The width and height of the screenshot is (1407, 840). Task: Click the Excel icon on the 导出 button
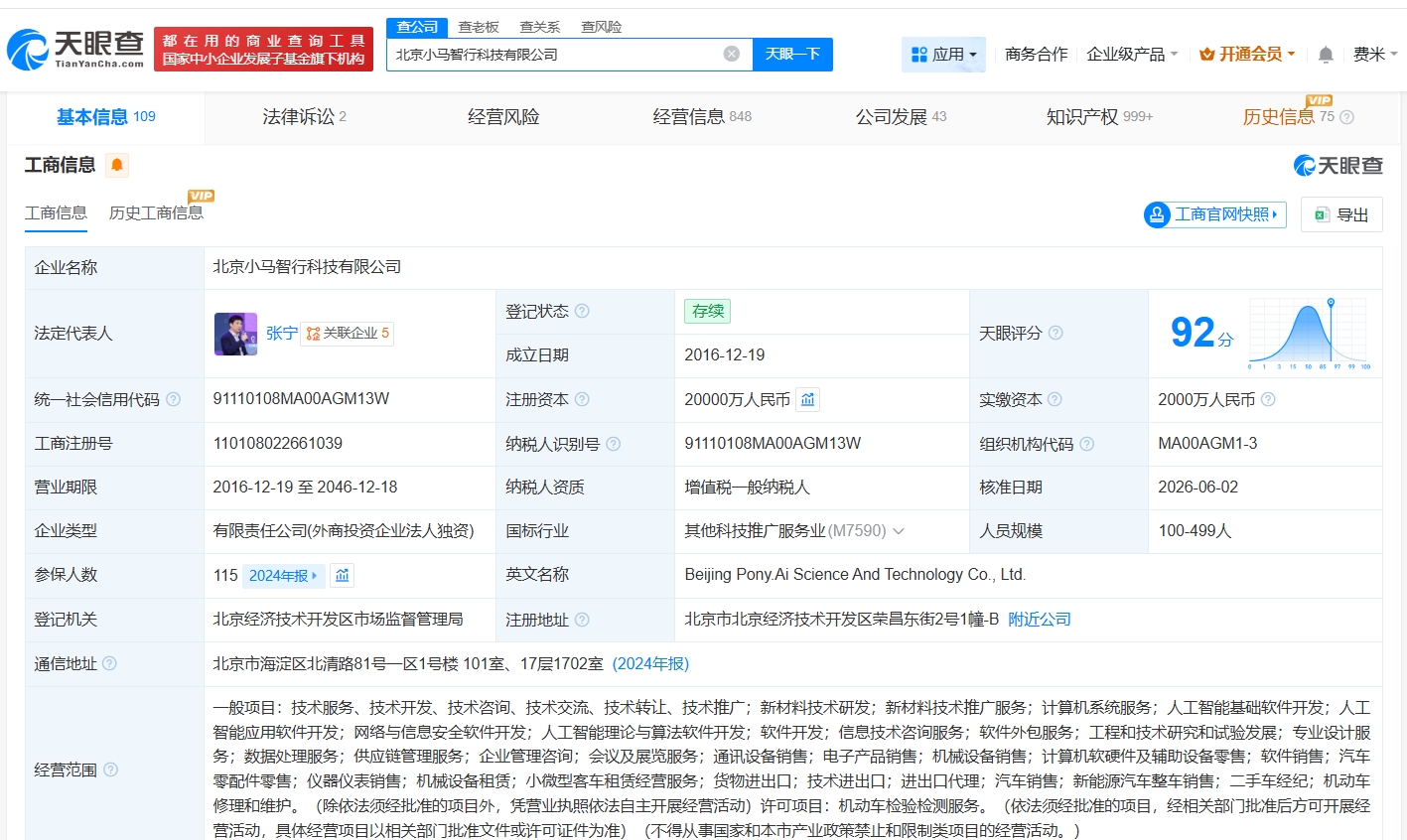pyautogui.click(x=1322, y=214)
